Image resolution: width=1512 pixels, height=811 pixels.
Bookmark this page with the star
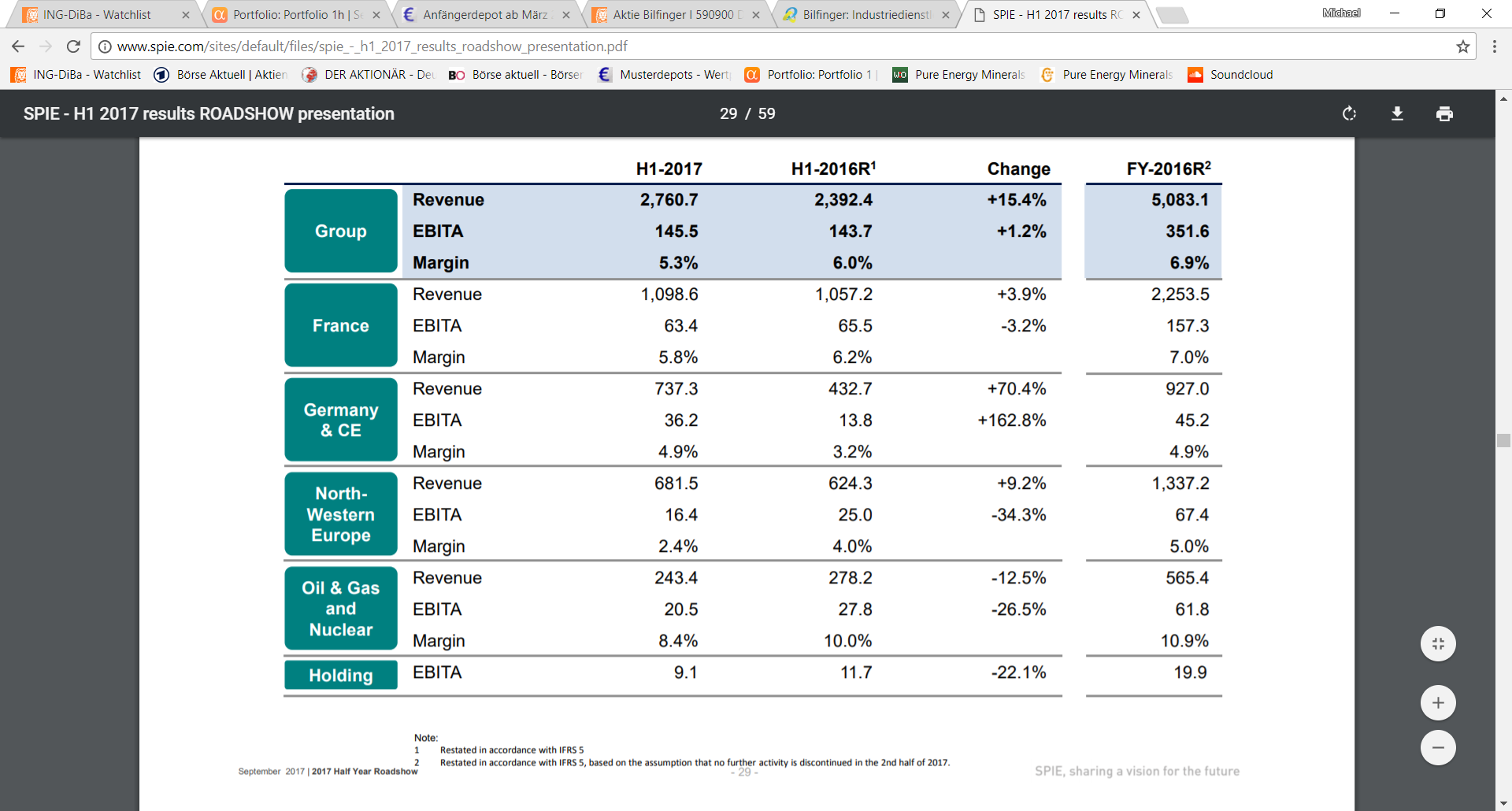coord(1463,46)
